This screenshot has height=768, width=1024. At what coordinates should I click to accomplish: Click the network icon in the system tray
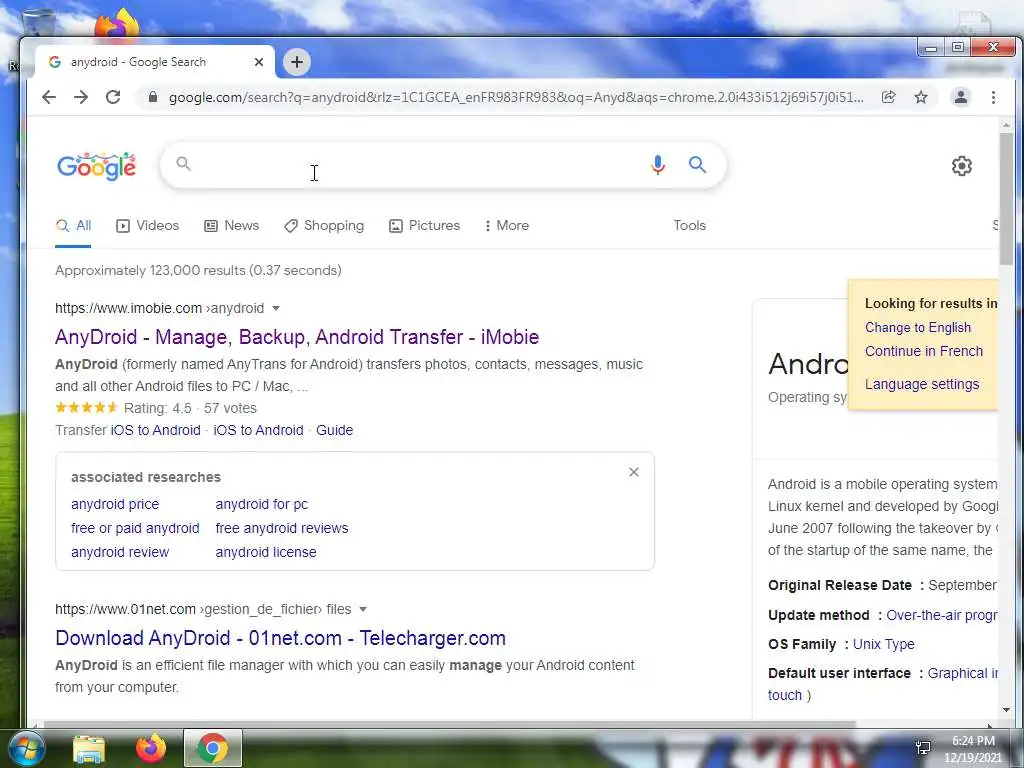[923, 748]
